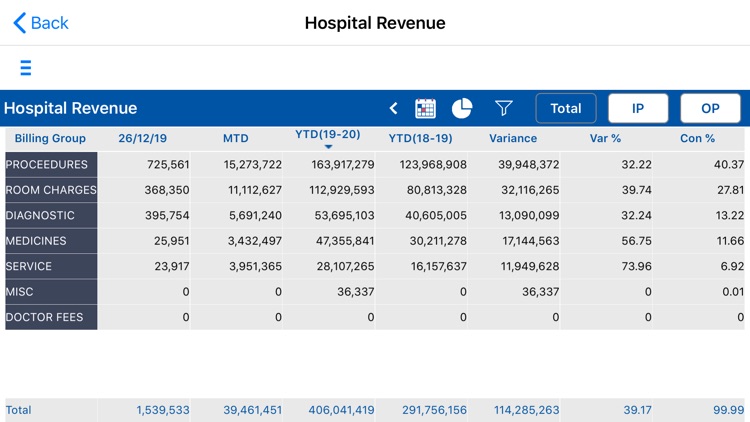The image size is (750, 422).
Task: Switch to OP revenue view
Action: [710, 108]
